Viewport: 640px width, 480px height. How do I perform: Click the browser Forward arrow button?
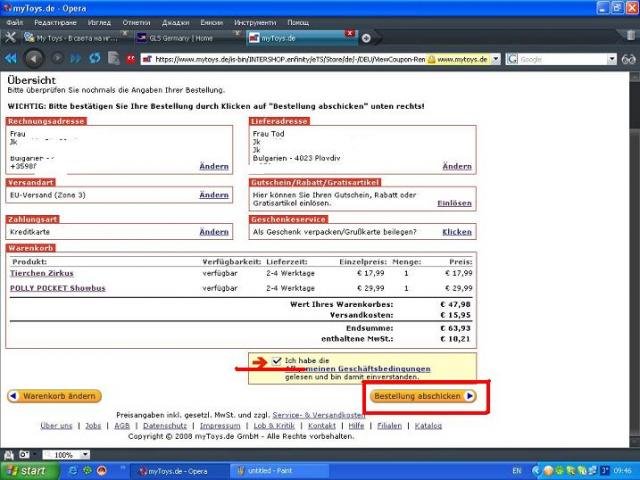coord(59,59)
